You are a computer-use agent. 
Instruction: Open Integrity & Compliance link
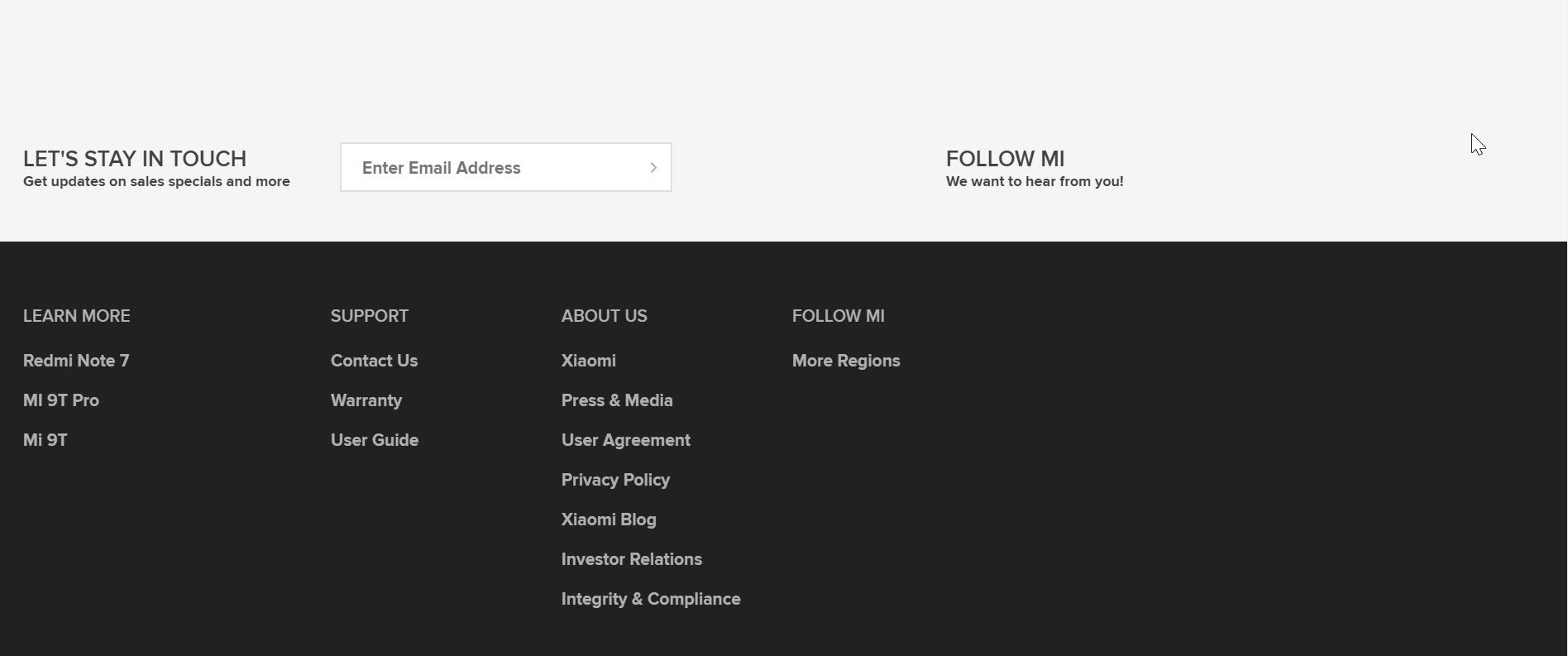pos(651,599)
